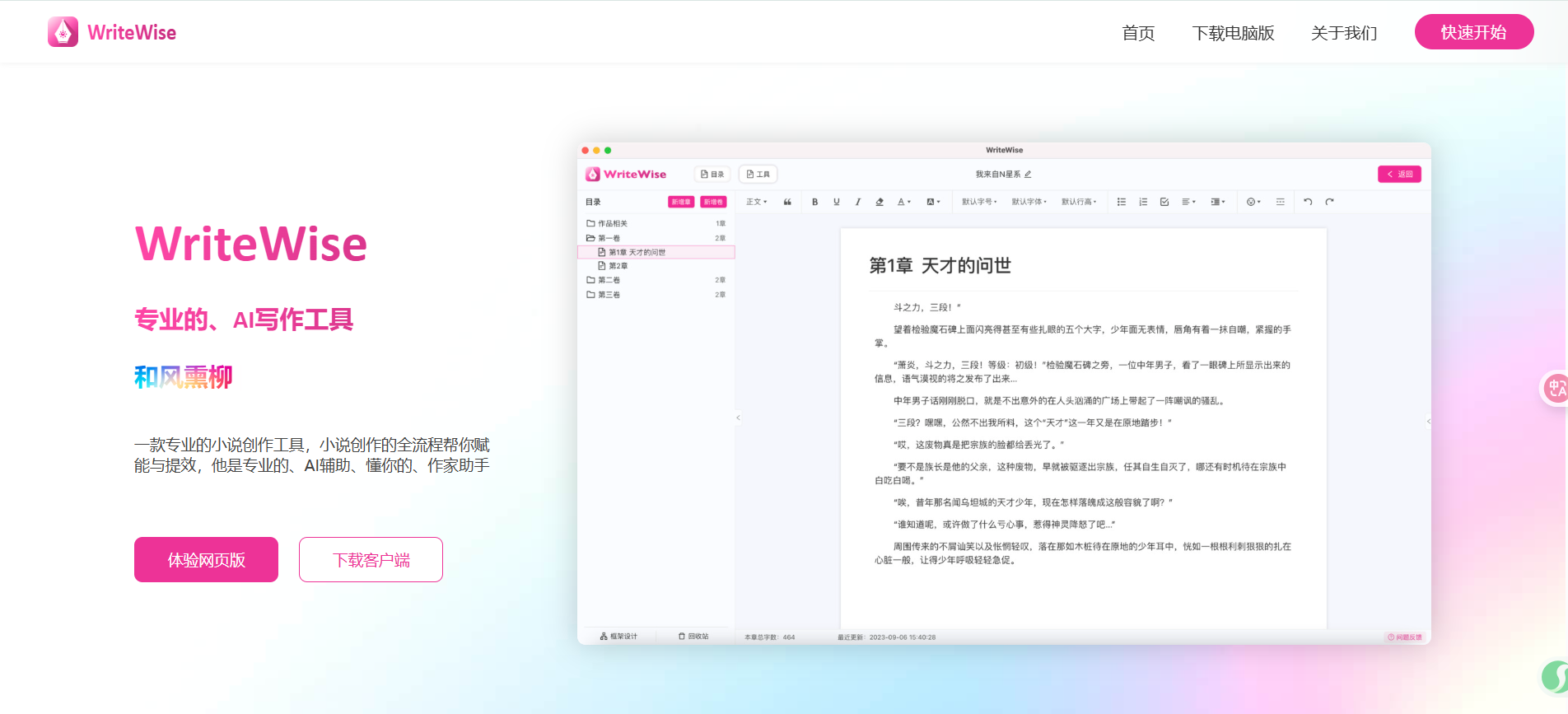1568x714 pixels.
Task: Click the 和风熏柳 gradient text
Action: [x=183, y=377]
